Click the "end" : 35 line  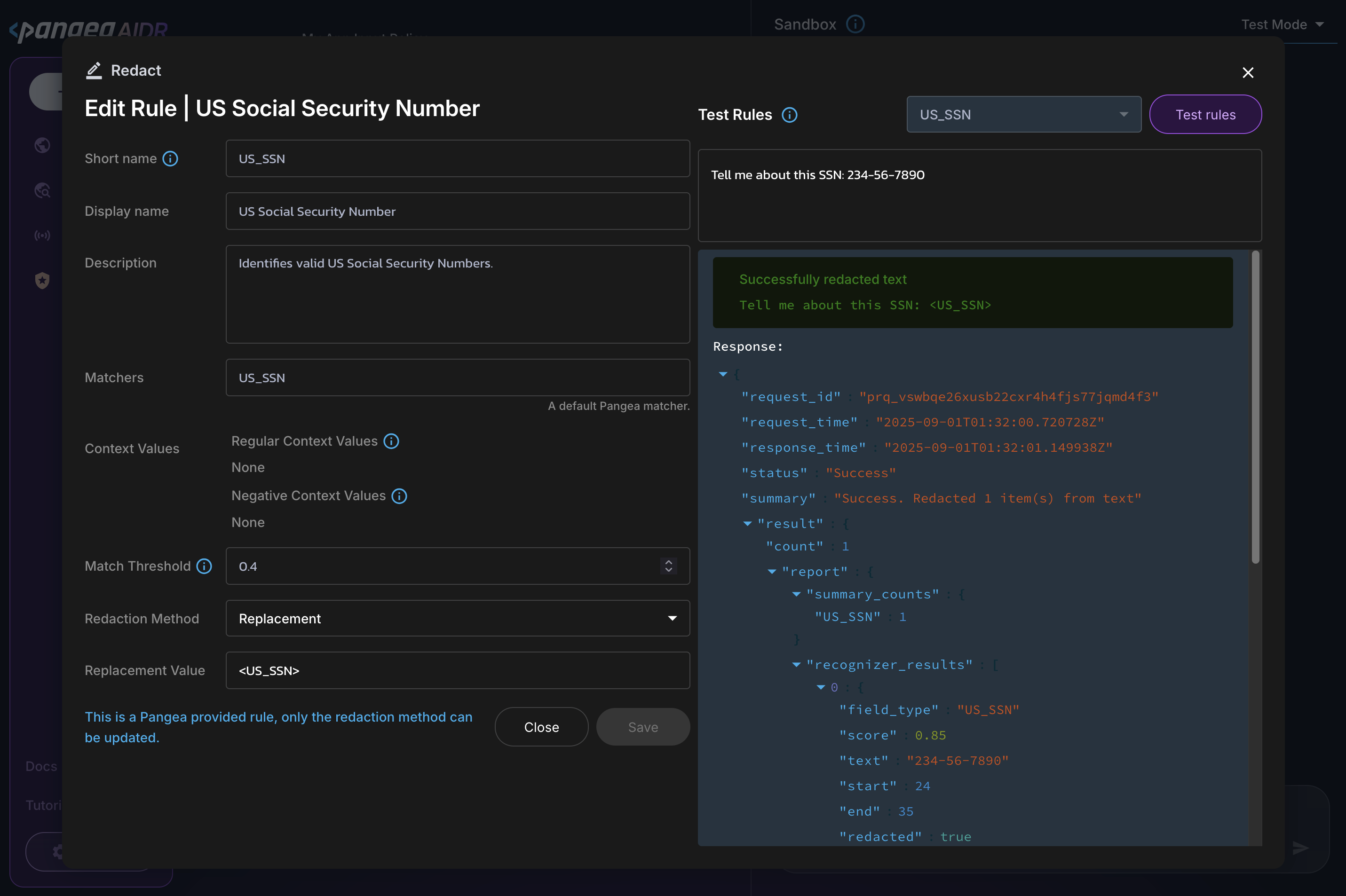click(876, 812)
